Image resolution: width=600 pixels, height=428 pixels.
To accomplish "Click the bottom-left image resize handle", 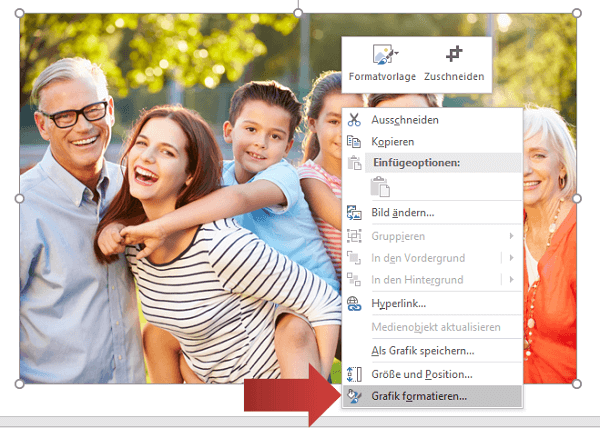I will [20, 384].
